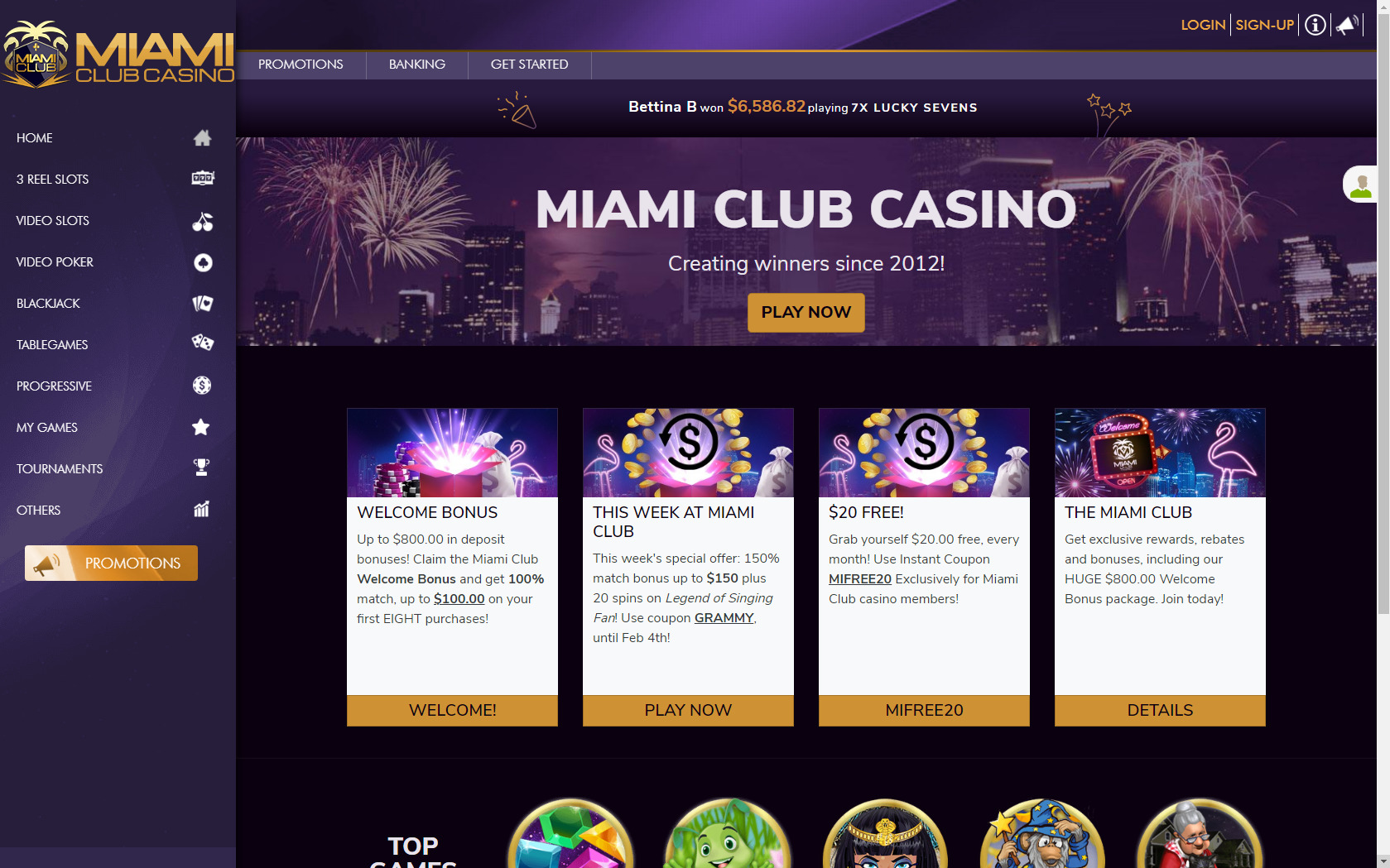Click the Progressive dollar coin icon
1390x868 pixels.
point(202,386)
